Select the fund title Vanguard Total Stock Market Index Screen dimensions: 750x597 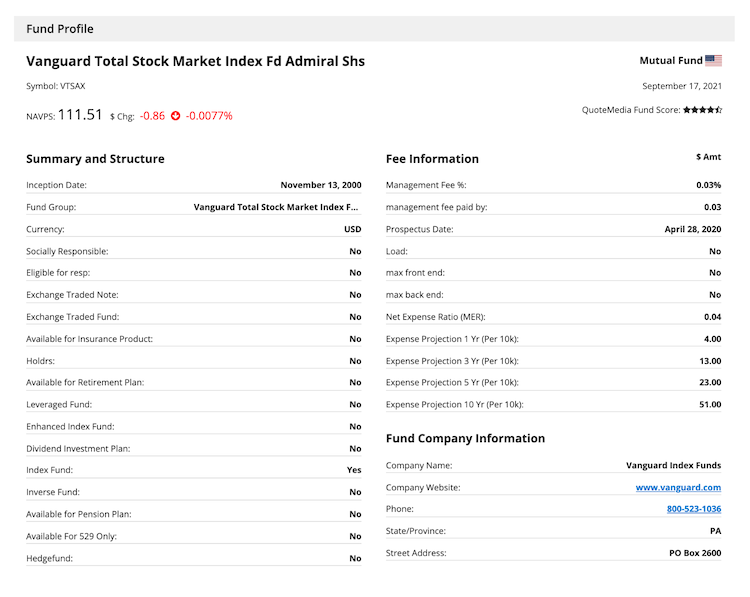click(x=195, y=61)
